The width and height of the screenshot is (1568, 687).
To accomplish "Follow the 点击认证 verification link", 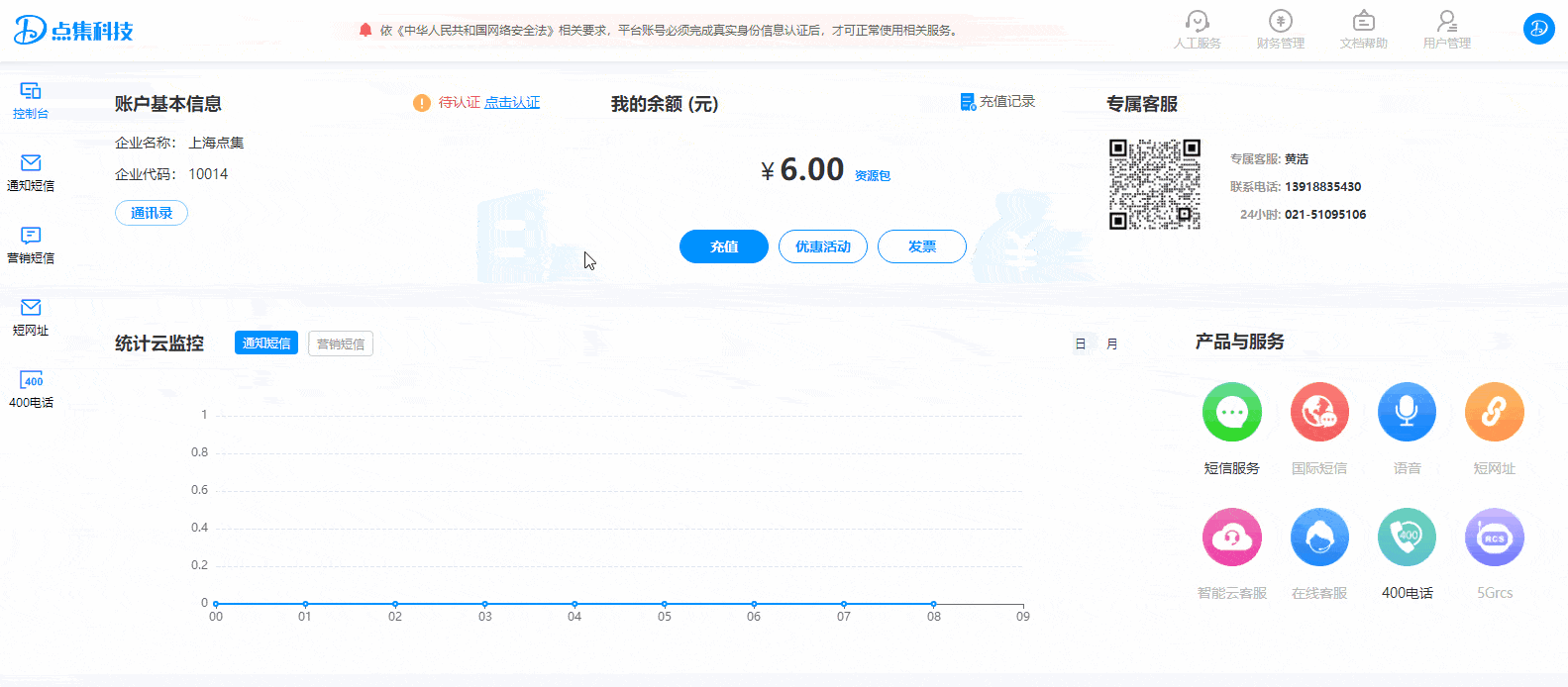I will [512, 103].
